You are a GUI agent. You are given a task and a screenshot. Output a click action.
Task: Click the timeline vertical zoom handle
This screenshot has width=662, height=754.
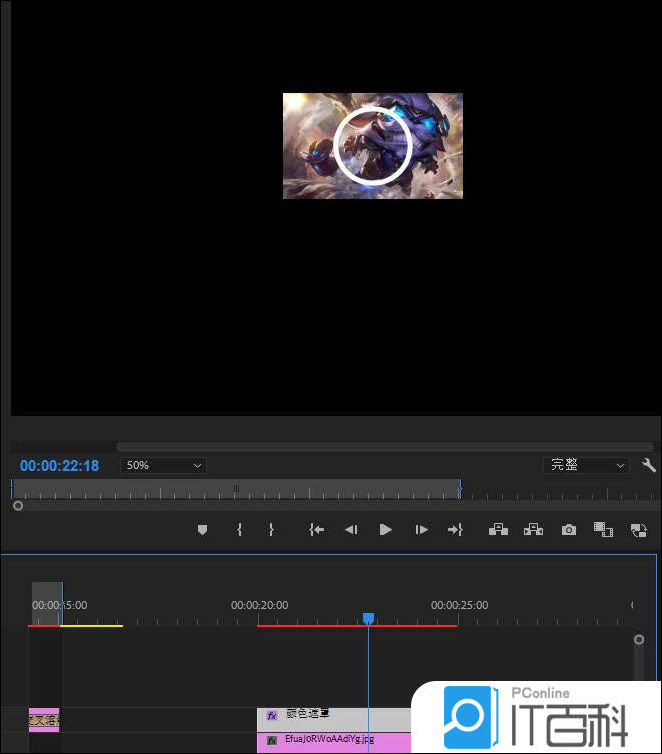(x=639, y=640)
